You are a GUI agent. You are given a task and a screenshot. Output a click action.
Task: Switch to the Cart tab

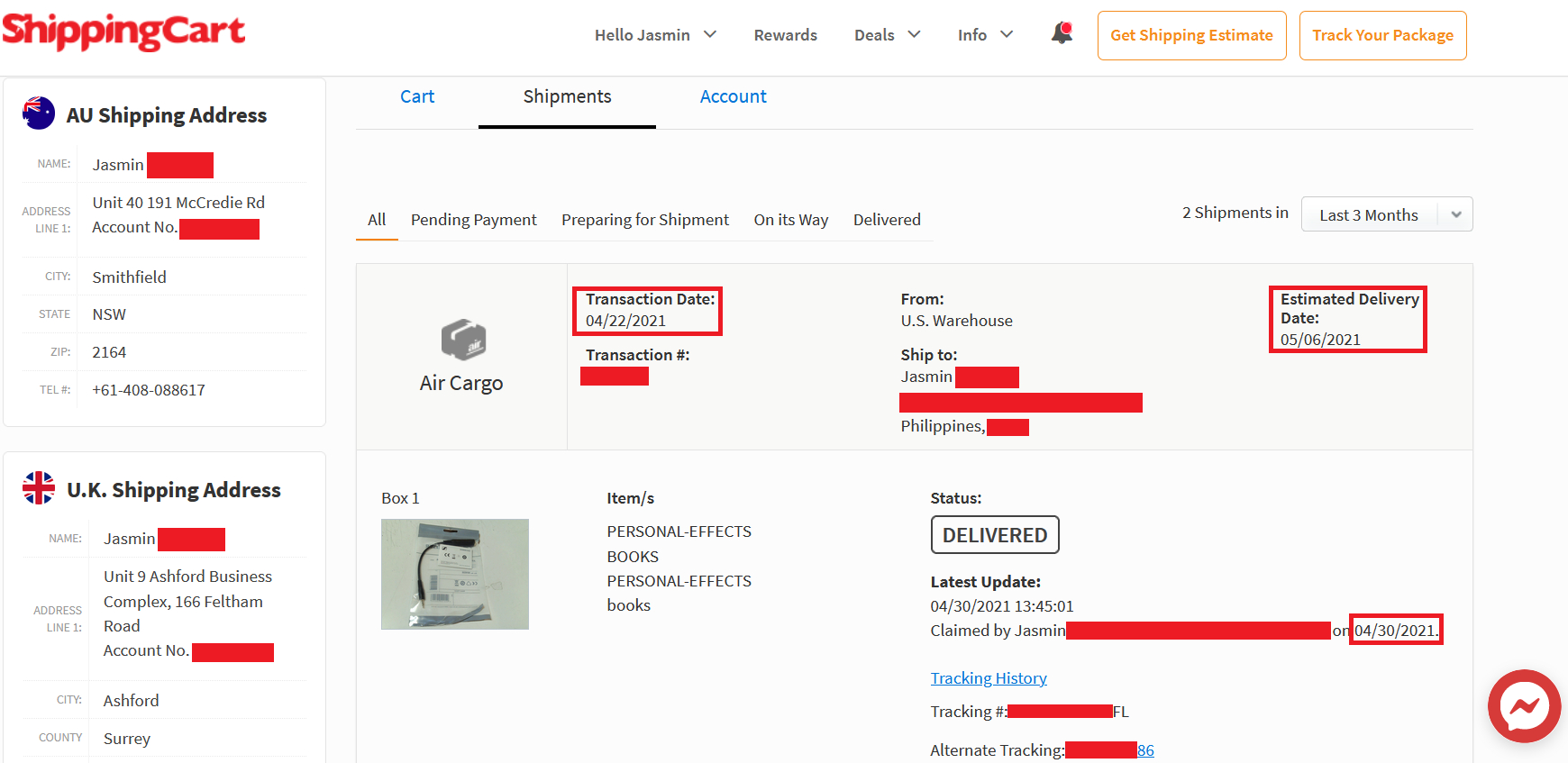point(417,96)
